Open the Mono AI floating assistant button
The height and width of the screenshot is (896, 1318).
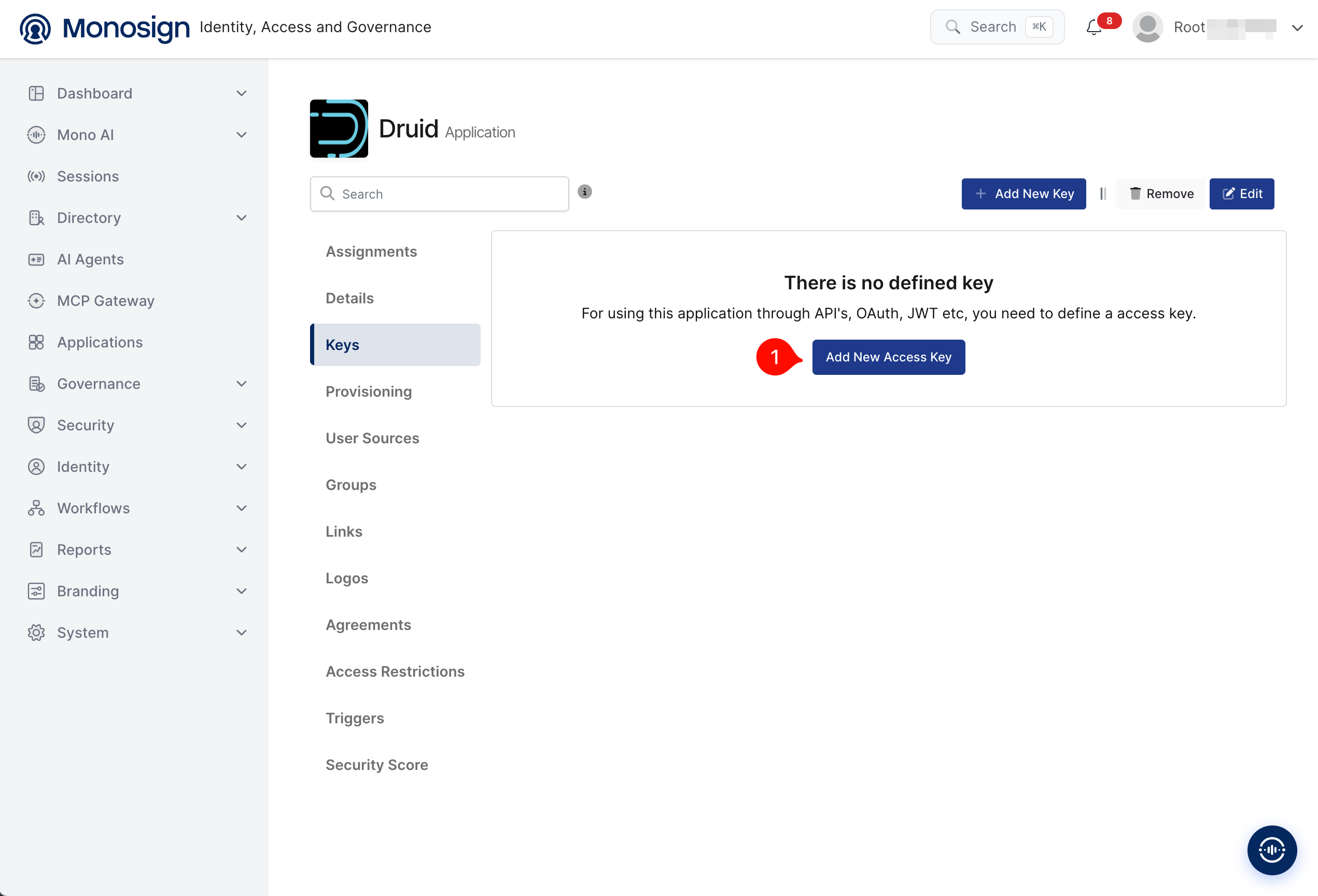point(1271,849)
